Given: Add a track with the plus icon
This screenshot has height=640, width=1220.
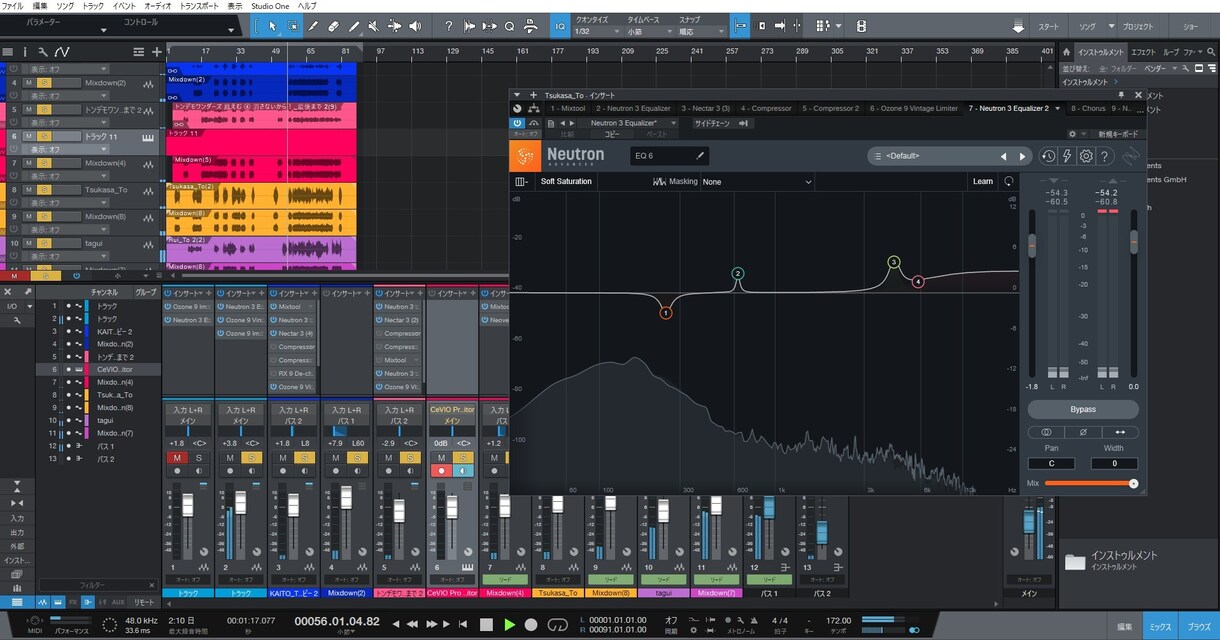Looking at the screenshot, I should click(x=156, y=51).
